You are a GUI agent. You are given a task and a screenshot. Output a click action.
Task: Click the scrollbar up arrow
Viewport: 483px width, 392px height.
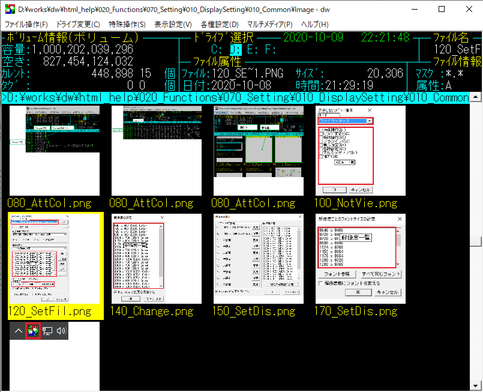click(x=475, y=97)
